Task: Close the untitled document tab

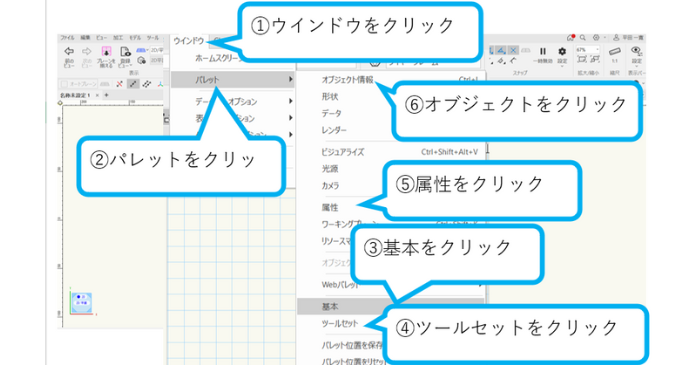Action: pos(98,95)
